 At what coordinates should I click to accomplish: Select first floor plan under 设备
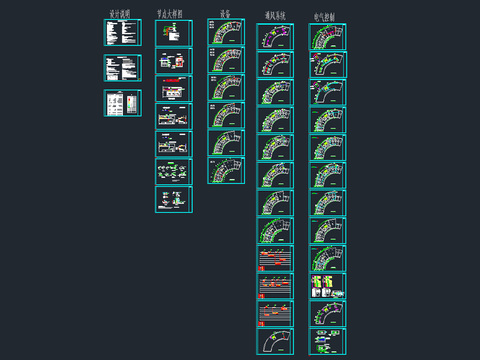(226, 32)
